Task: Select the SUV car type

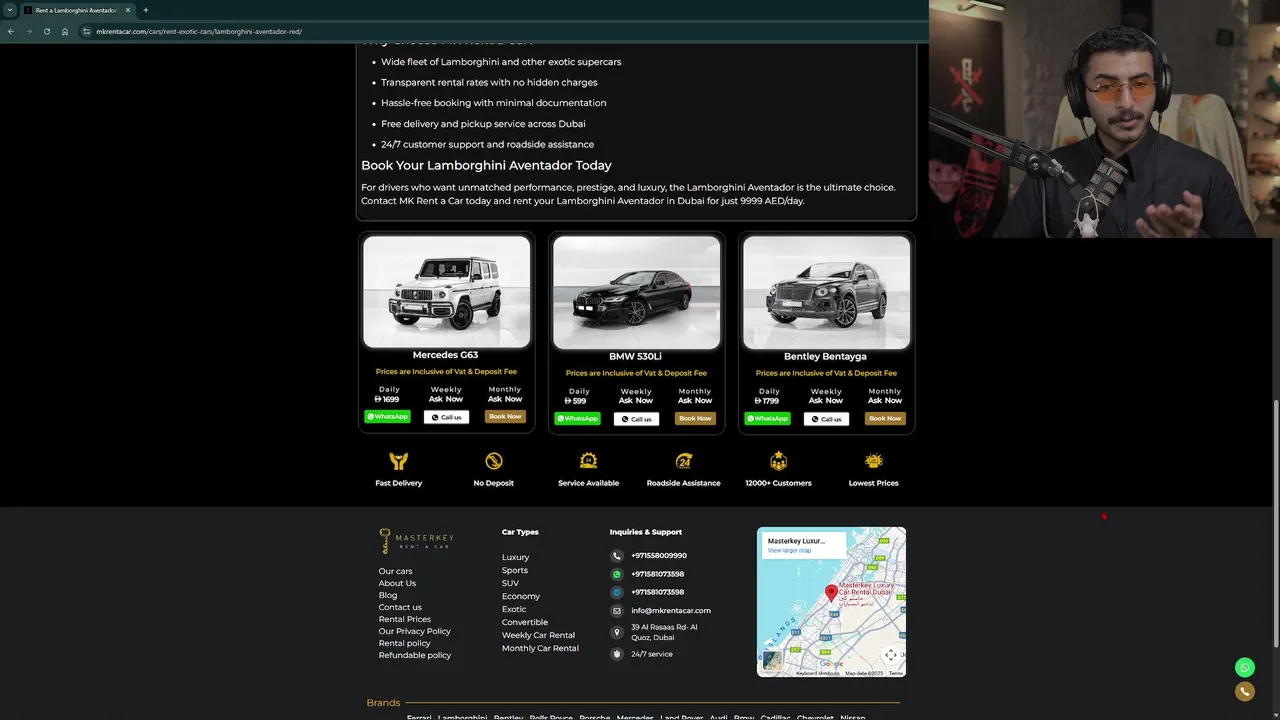Action: (510, 583)
